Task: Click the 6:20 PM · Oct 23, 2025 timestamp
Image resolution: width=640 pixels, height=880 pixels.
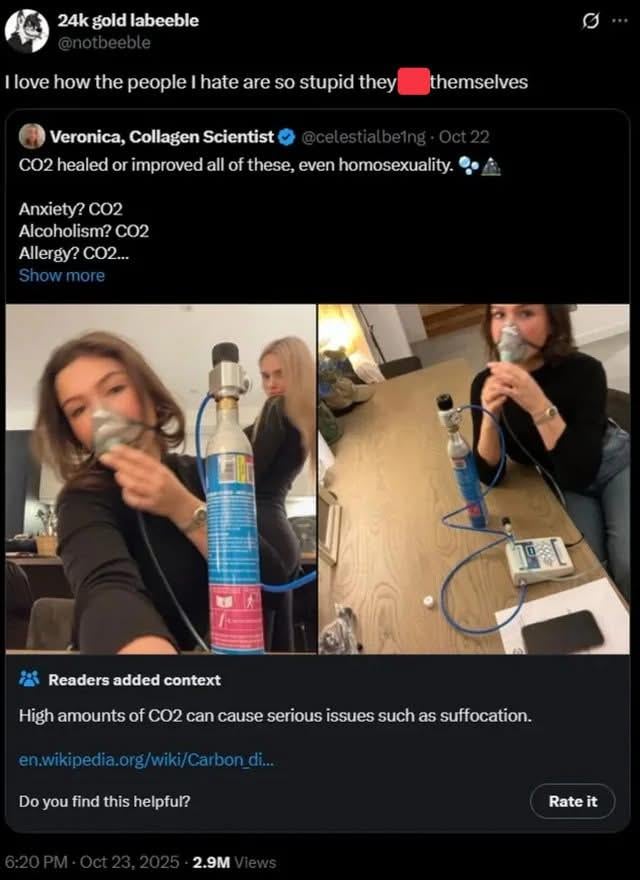Action: pyautogui.click(x=94, y=862)
